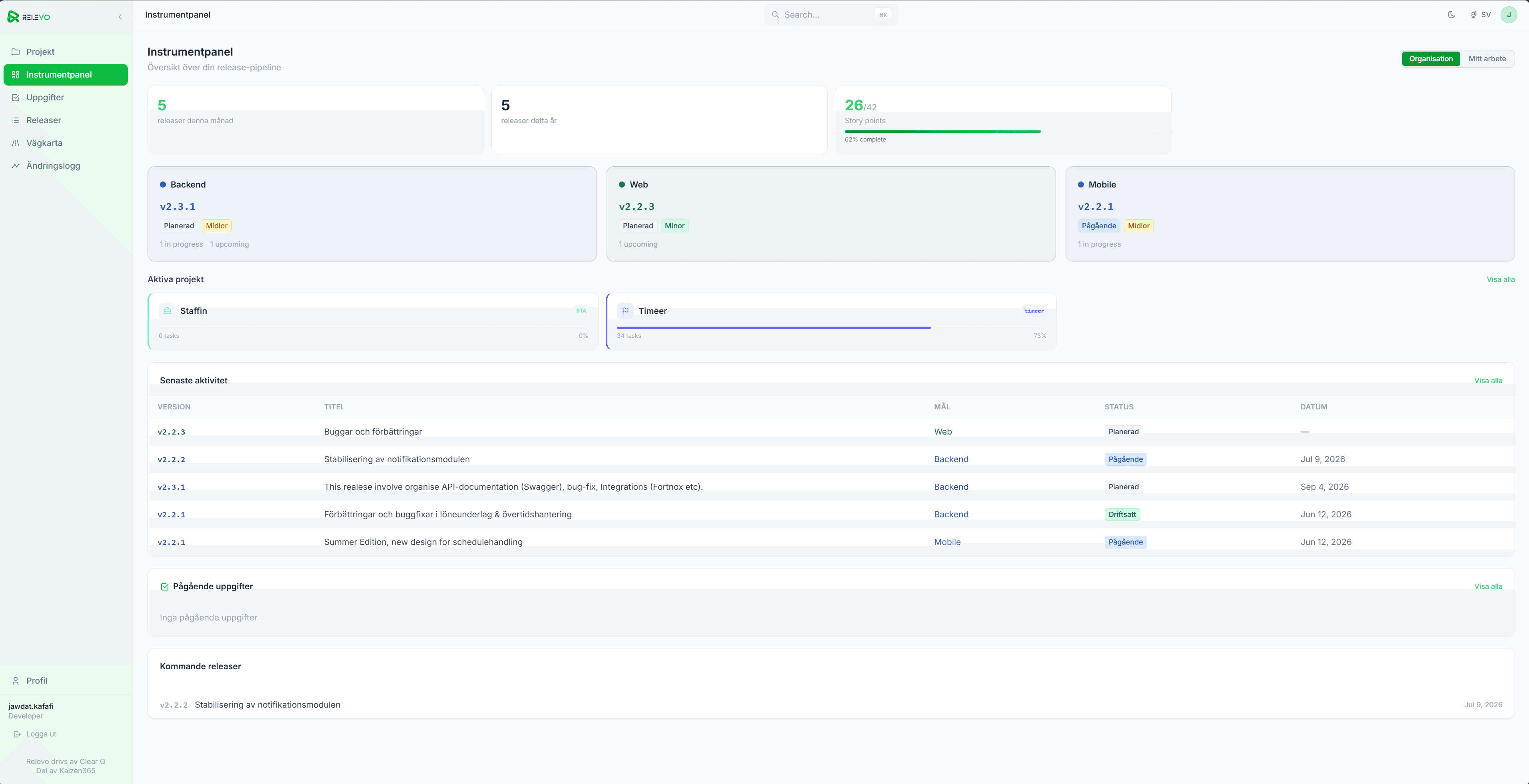Click the Buggar och förbättringar title
1529x784 pixels.
[373, 432]
